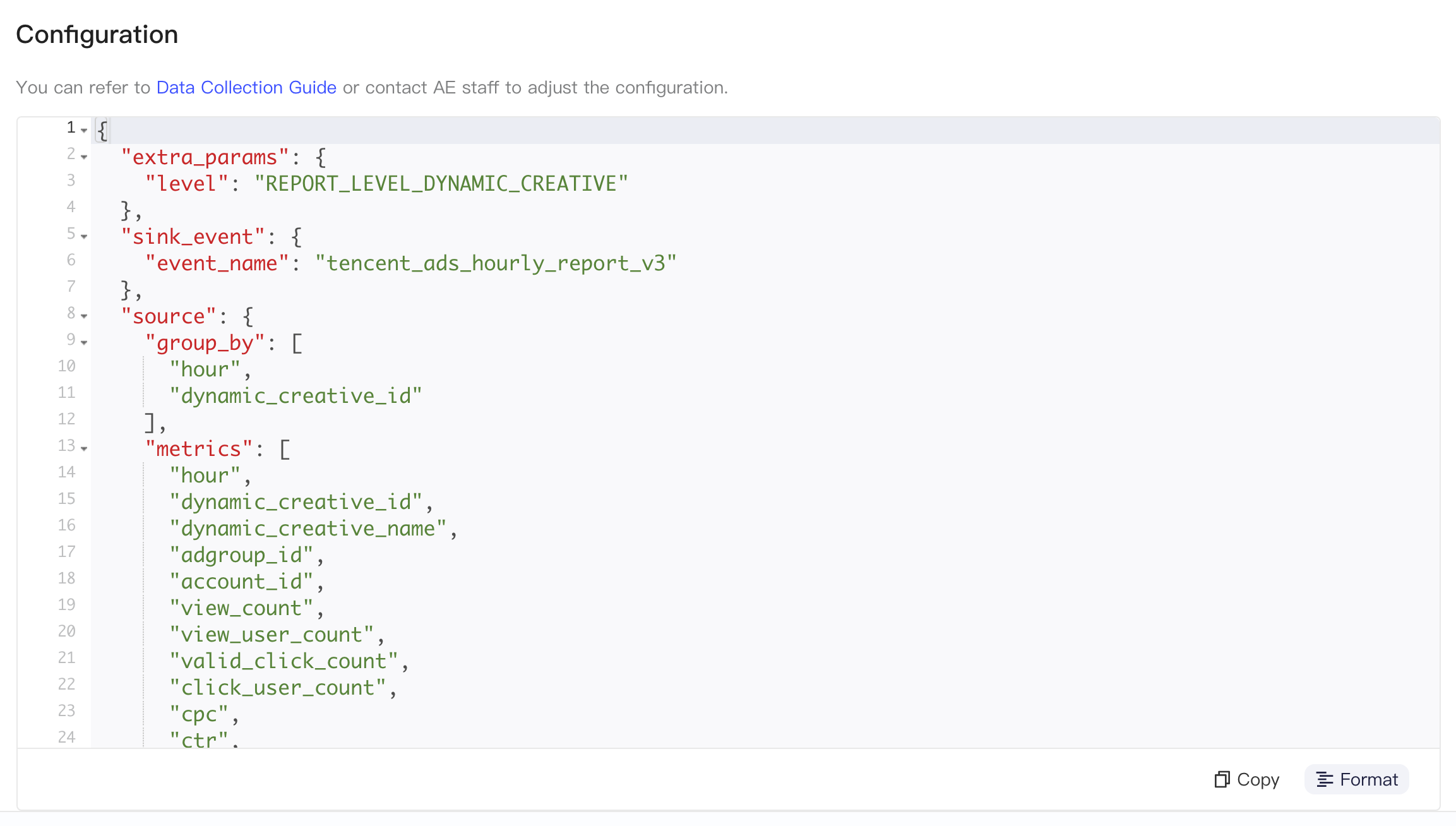
Task: Open the Data Collection Guide link
Action: (246, 87)
